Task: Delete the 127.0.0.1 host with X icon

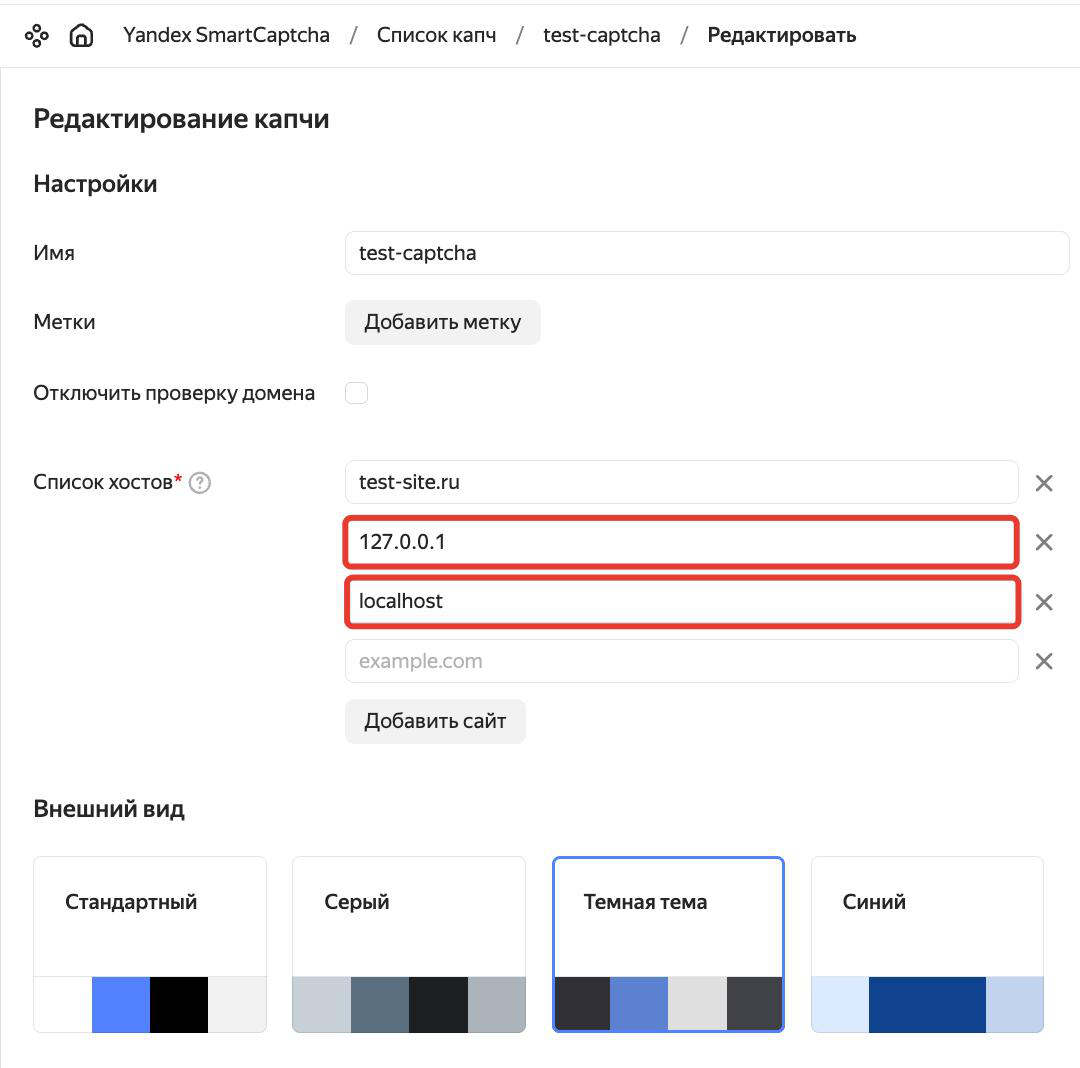Action: click(1044, 542)
